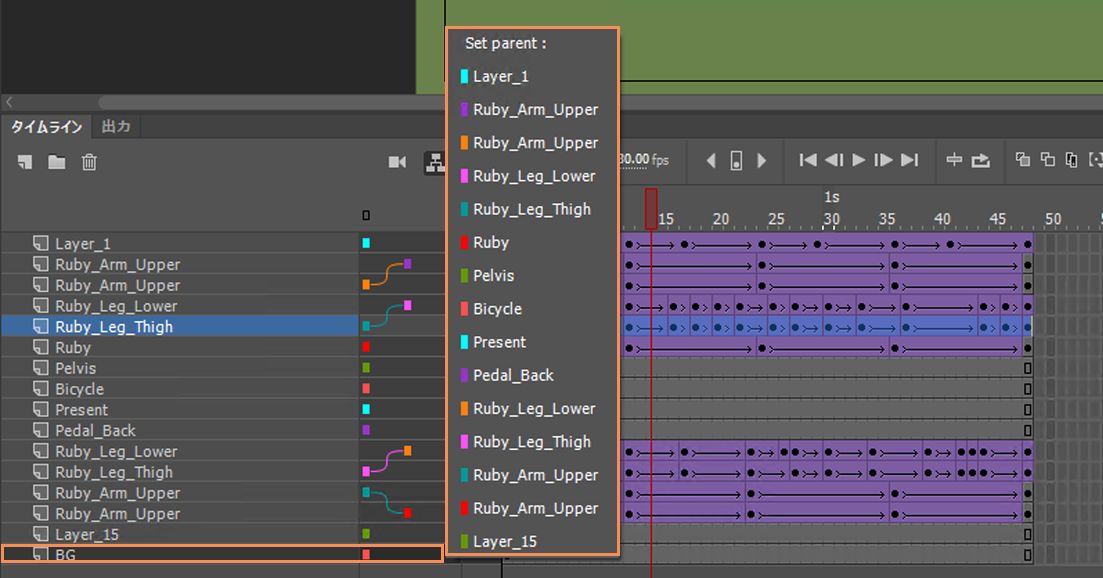Click the red playhead marker at frame 14
This screenshot has height=578, width=1103.
[651, 209]
